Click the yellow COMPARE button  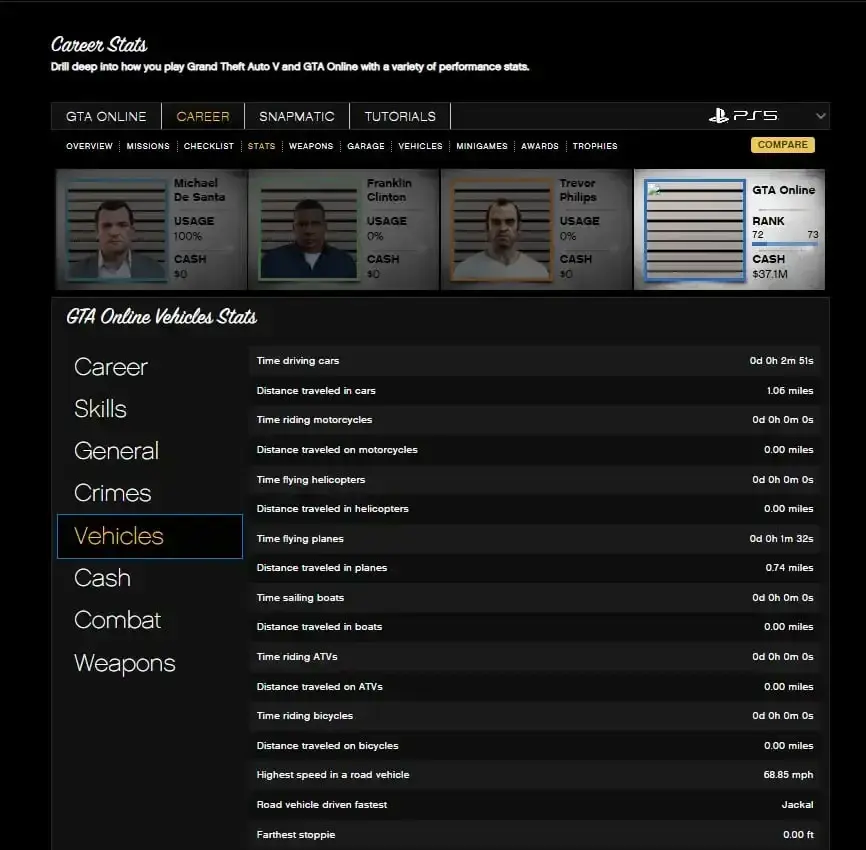pyautogui.click(x=783, y=145)
